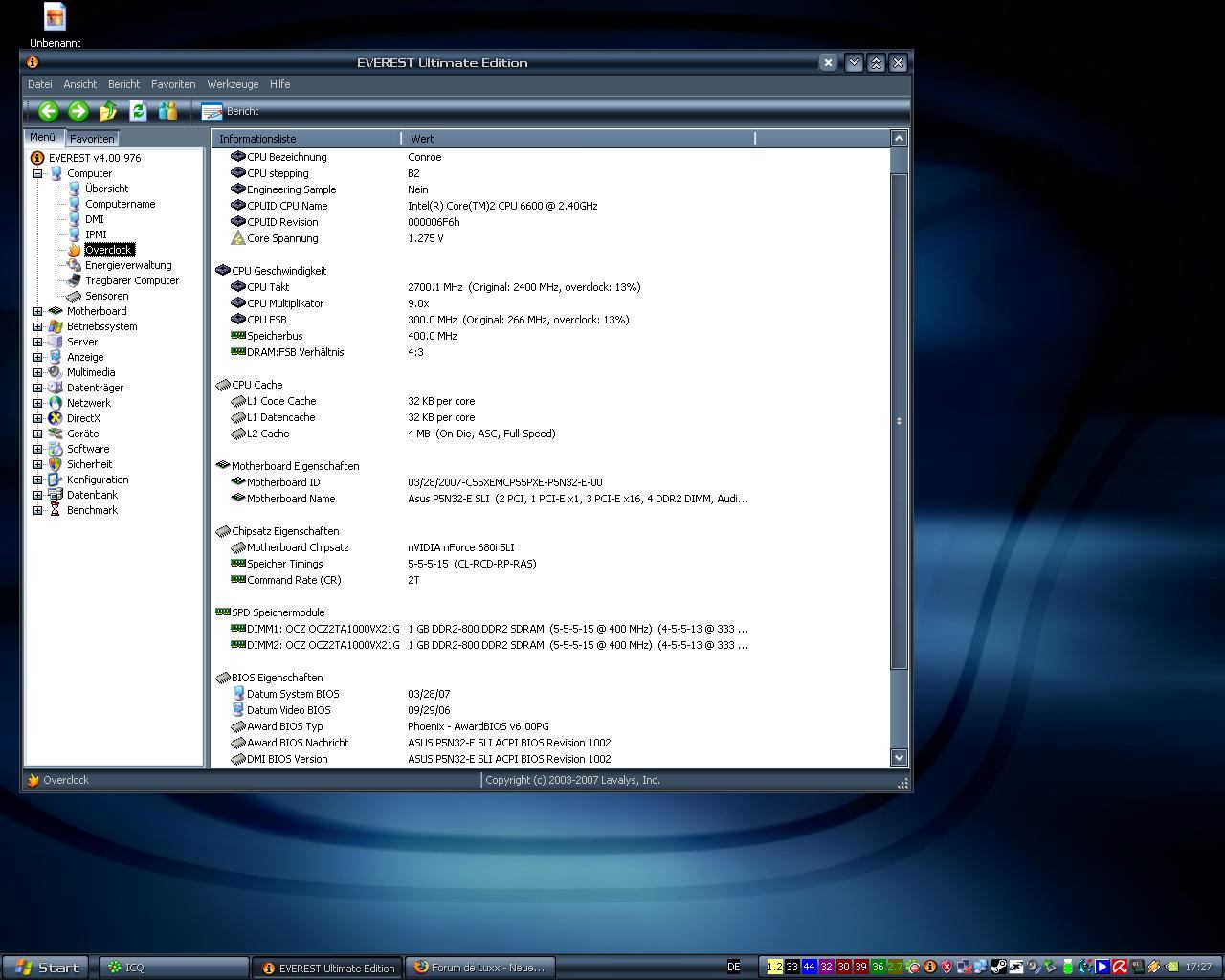Viewport: 1225px width, 980px height.
Task: Open the Bericht menu
Action: pyautogui.click(x=123, y=84)
